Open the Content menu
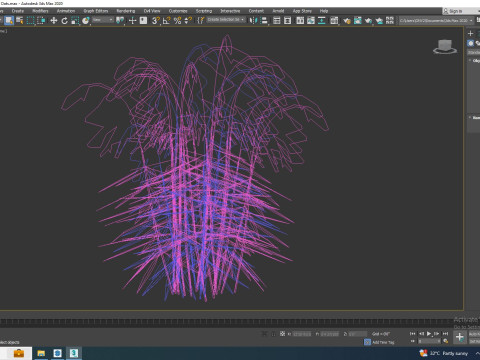The height and width of the screenshot is (360, 480). pos(256,11)
